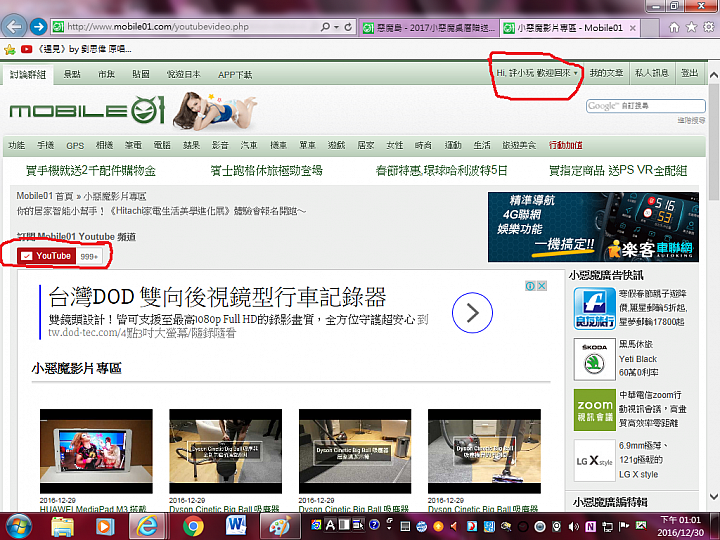The image size is (720, 540).
Task: Open the 行動加值 category
Action: [565, 145]
